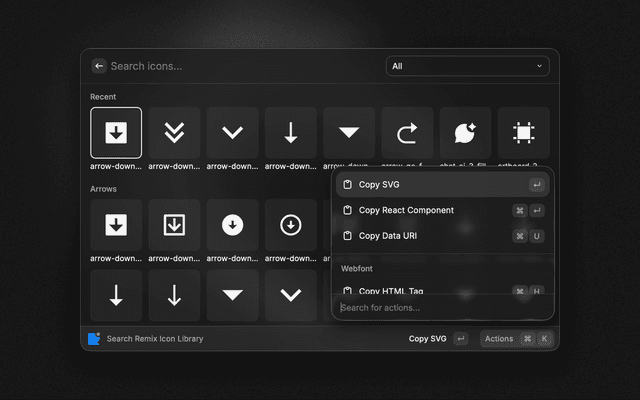The height and width of the screenshot is (400, 640).
Task: Click the Search for actions field
Action: coord(440,307)
